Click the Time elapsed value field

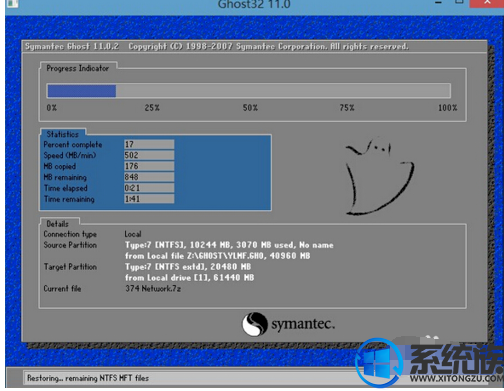[x=149, y=188]
